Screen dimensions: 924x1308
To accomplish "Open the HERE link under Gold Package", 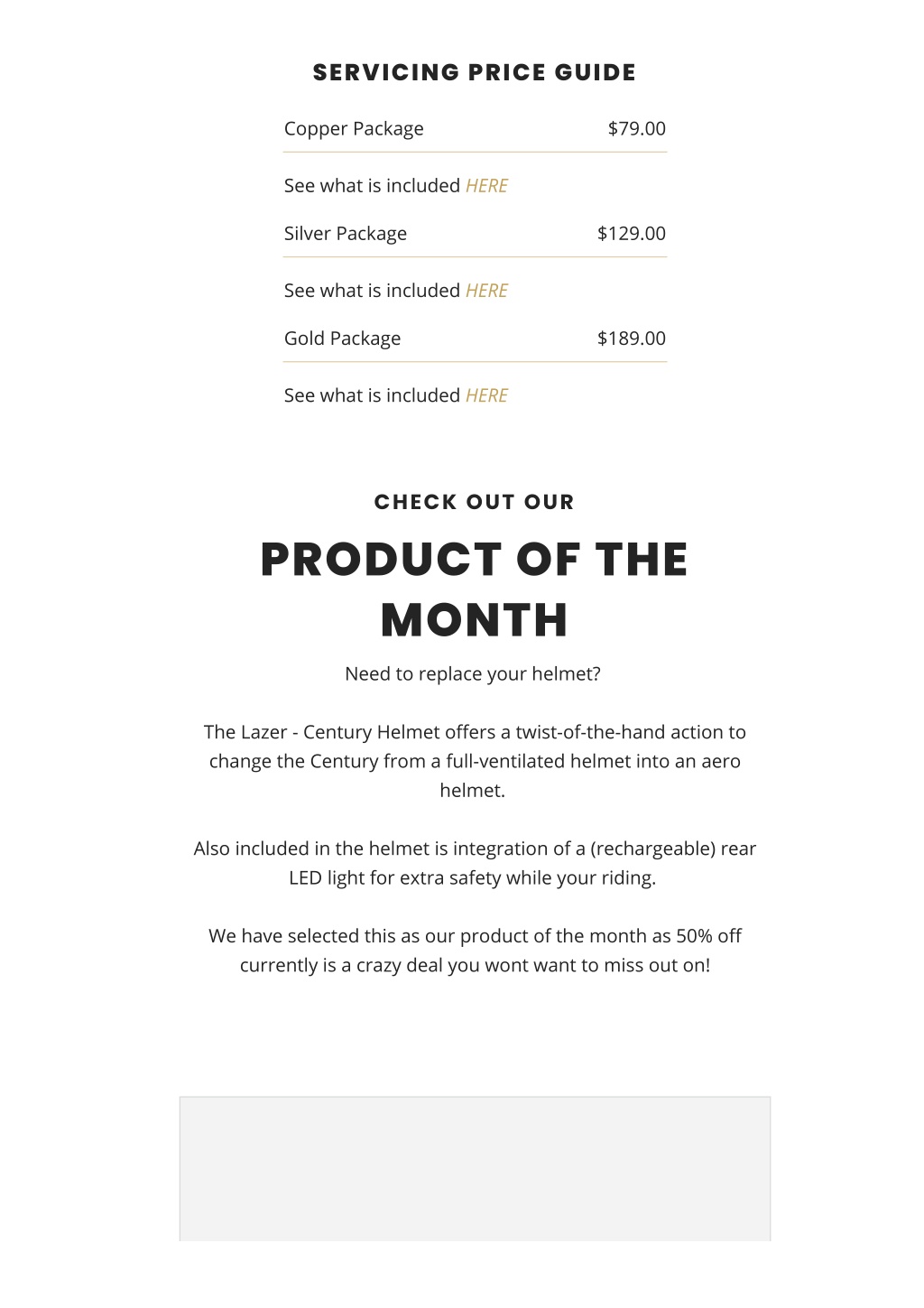I will 486,395.
